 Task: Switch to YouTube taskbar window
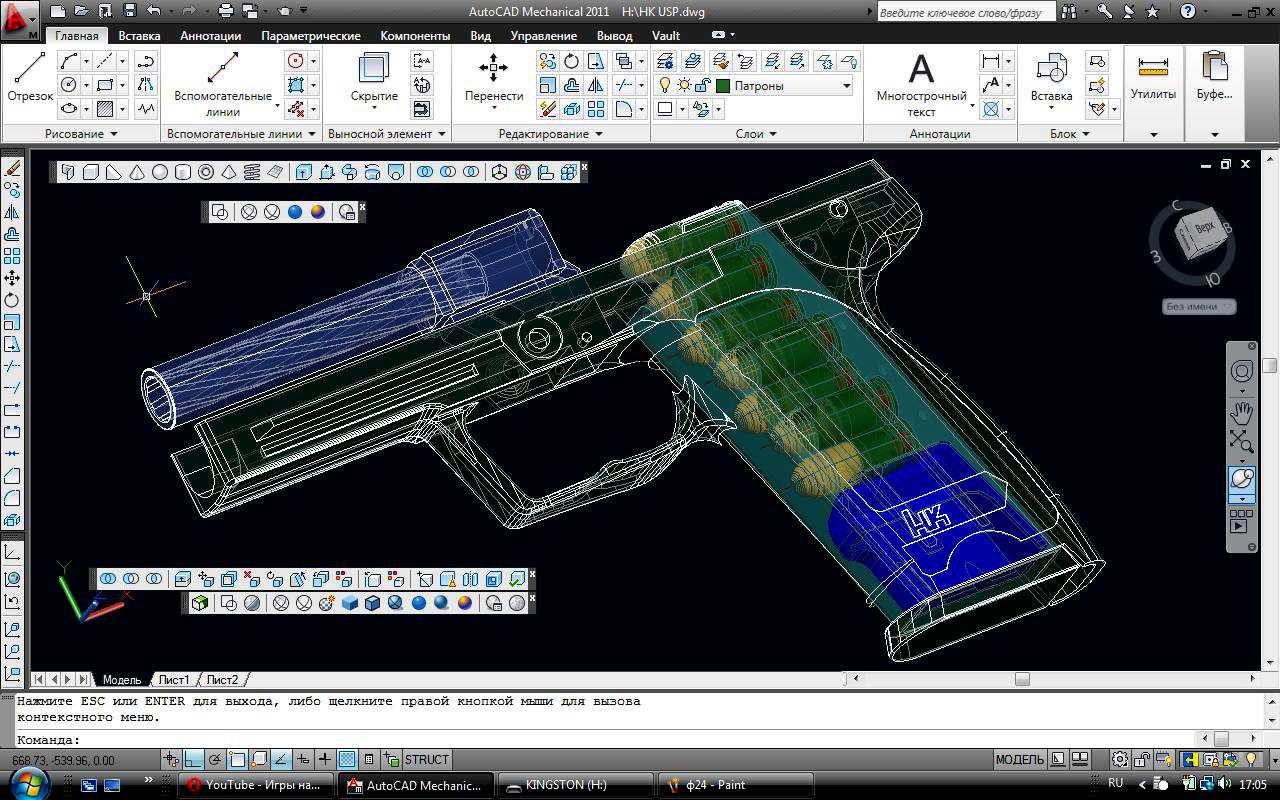coord(254,785)
